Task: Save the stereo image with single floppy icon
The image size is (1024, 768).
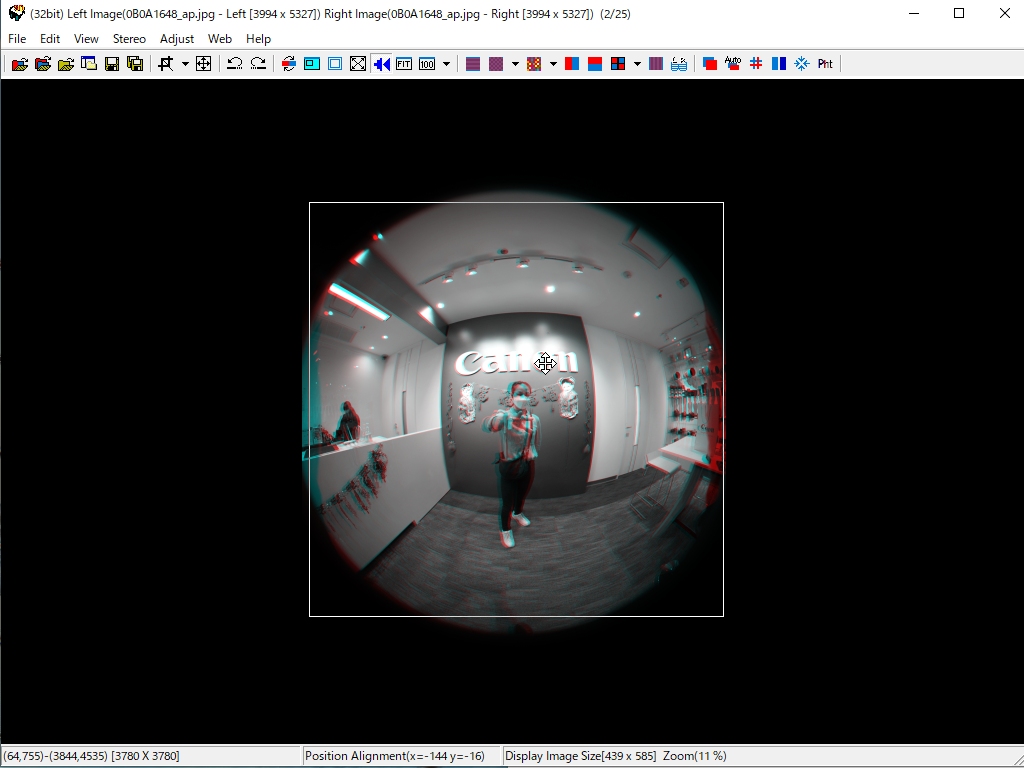Action: click(x=112, y=63)
